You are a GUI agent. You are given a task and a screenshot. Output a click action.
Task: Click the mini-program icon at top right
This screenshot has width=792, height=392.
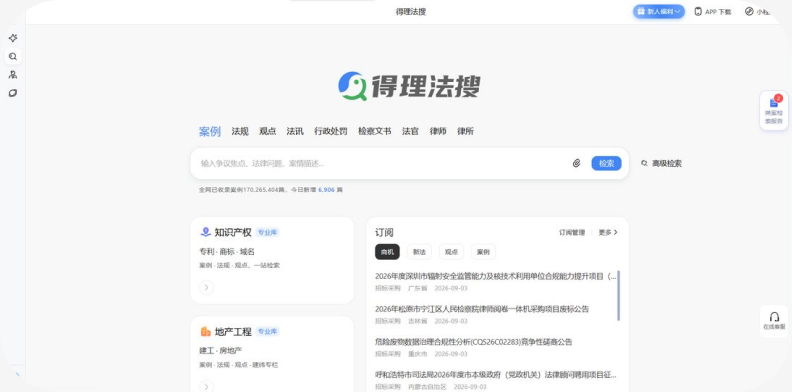coord(749,12)
